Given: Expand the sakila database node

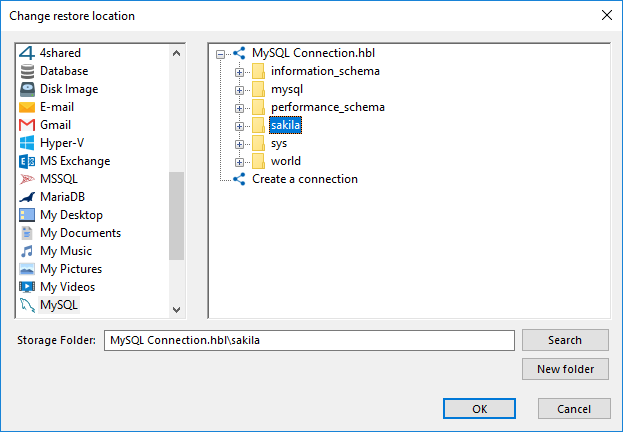Looking at the screenshot, I should [239, 126].
